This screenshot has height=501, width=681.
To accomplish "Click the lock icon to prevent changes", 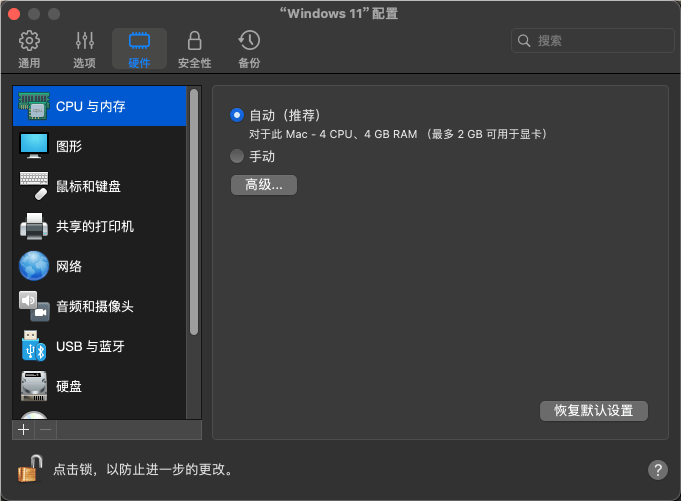I will point(30,467).
